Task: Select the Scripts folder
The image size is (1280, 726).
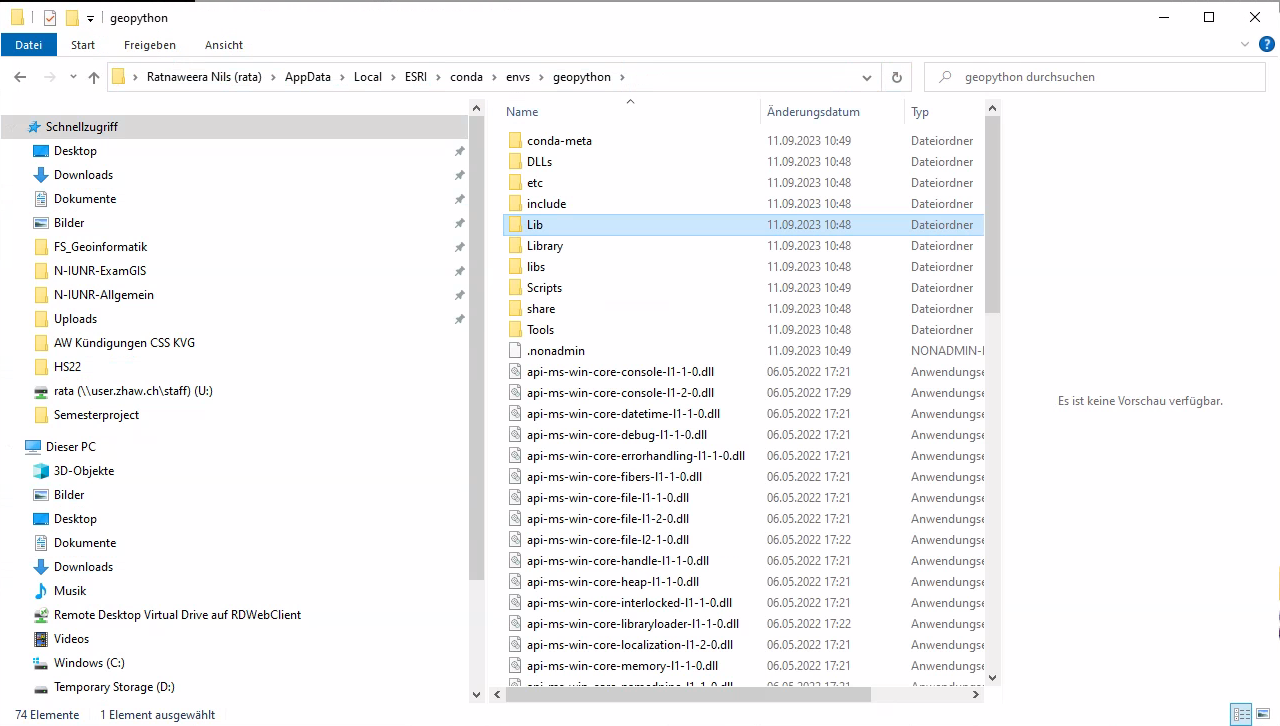Action: (545, 287)
